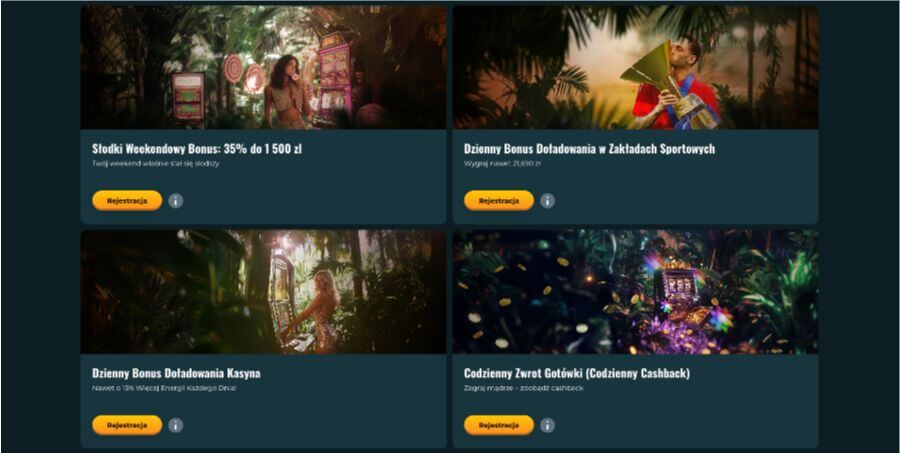Viewport: 900px width, 453px height.
Task: Open info icon for sports betting reload bonus
Action: point(548,201)
